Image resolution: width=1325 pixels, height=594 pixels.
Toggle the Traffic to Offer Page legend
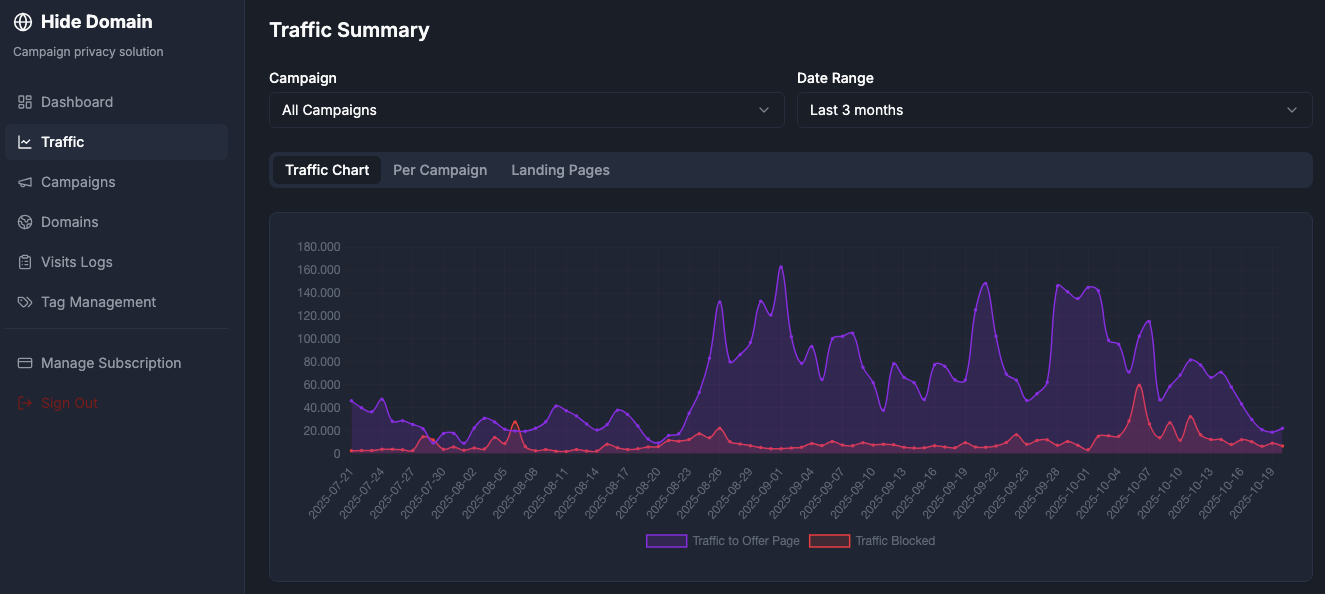tap(722, 541)
